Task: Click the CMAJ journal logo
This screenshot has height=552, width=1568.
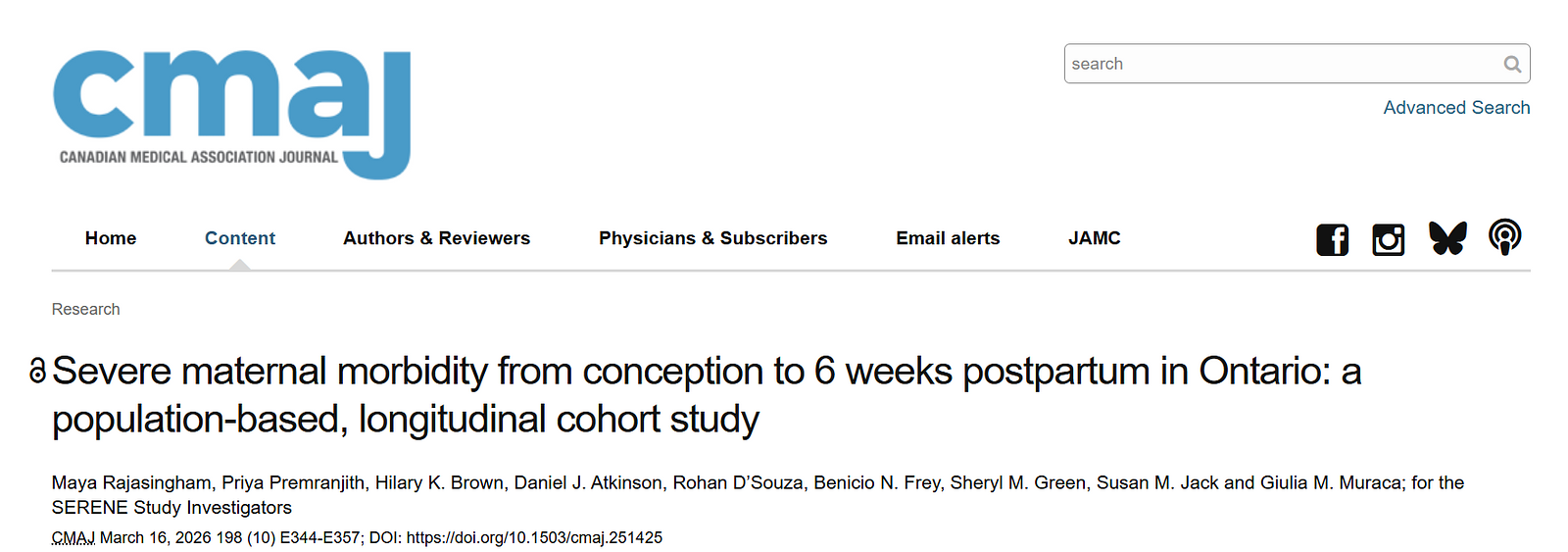Action: (232, 115)
